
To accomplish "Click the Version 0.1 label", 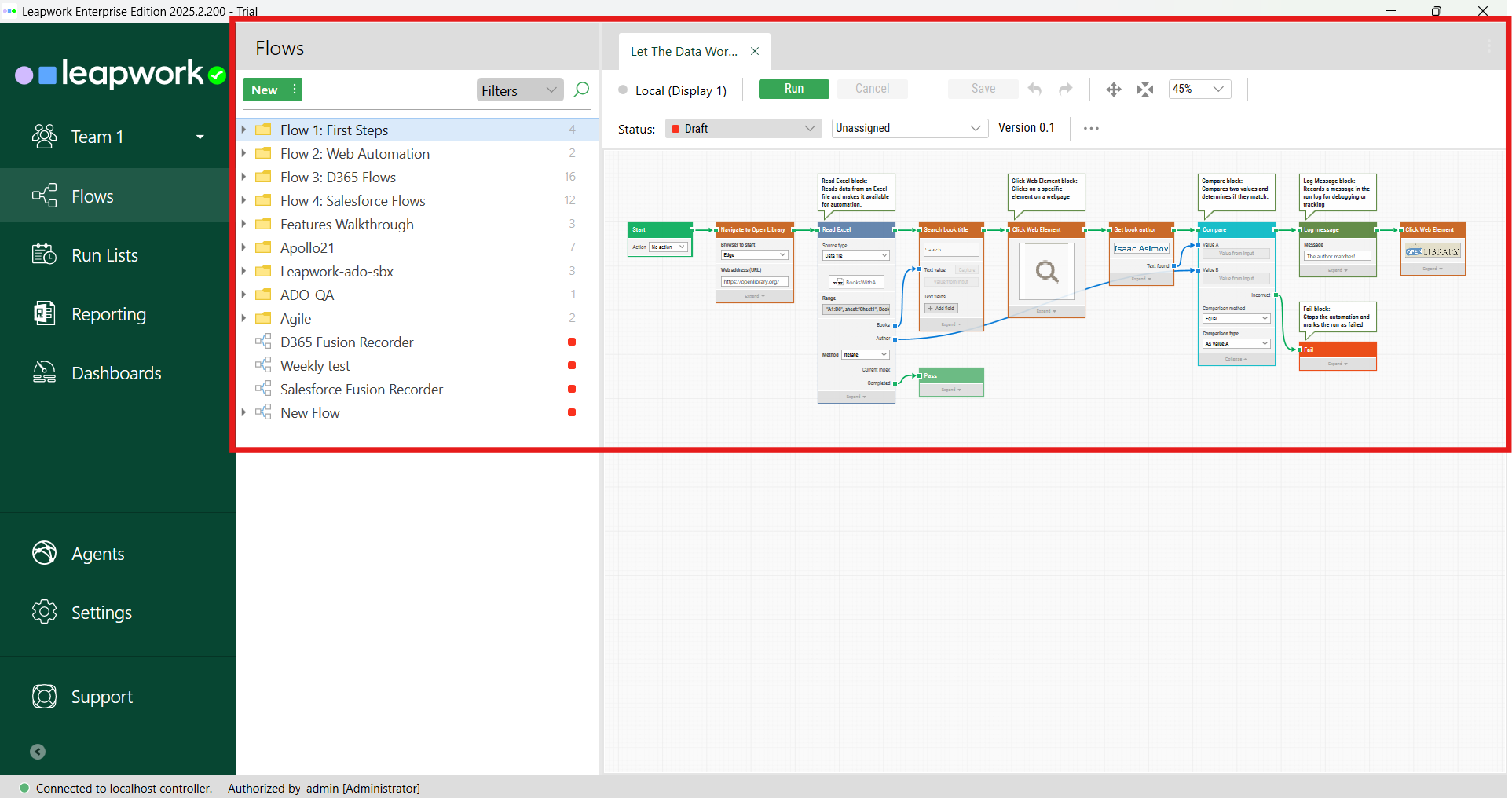I will [1026, 128].
